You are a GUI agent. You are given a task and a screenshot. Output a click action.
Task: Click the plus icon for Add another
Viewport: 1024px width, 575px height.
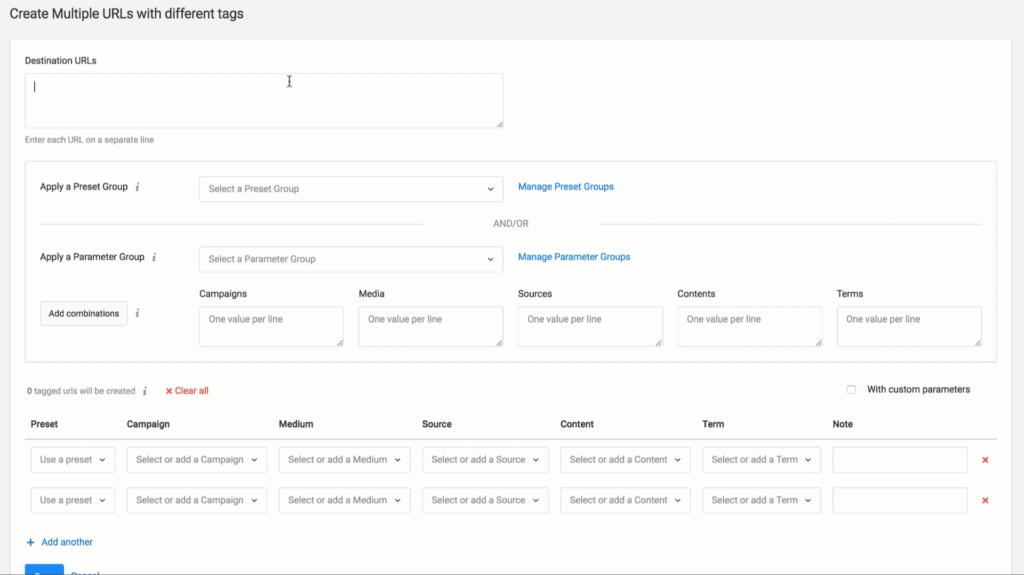coord(31,542)
